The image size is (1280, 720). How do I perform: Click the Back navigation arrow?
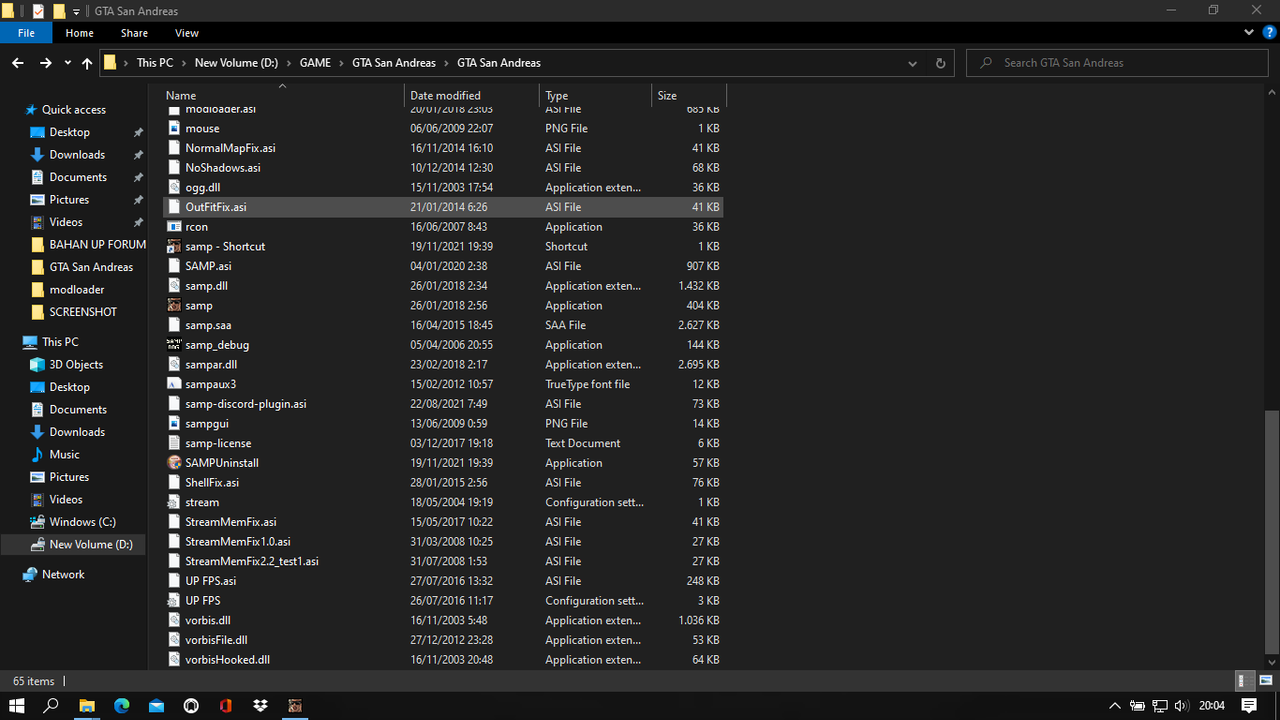(x=17, y=62)
